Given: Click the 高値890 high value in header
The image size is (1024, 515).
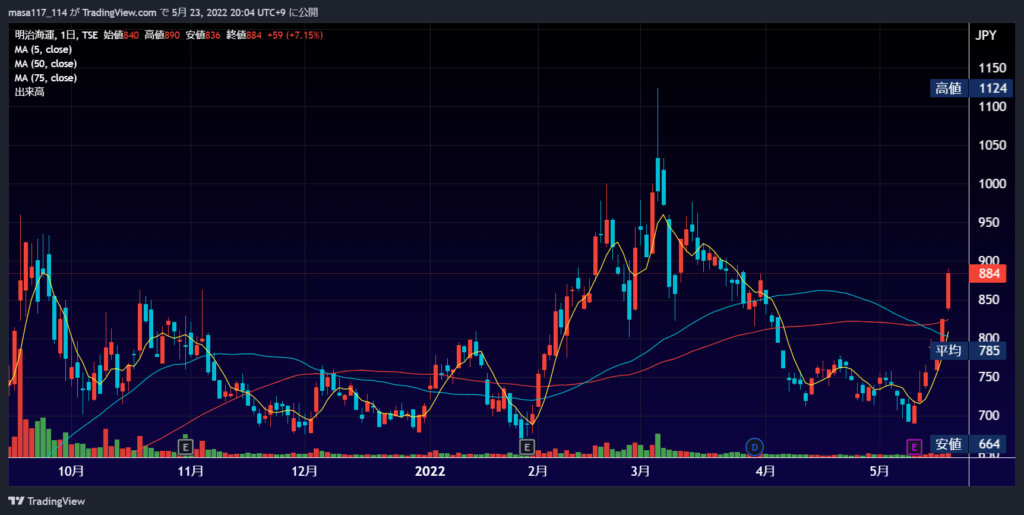Looking at the screenshot, I should point(162,35).
